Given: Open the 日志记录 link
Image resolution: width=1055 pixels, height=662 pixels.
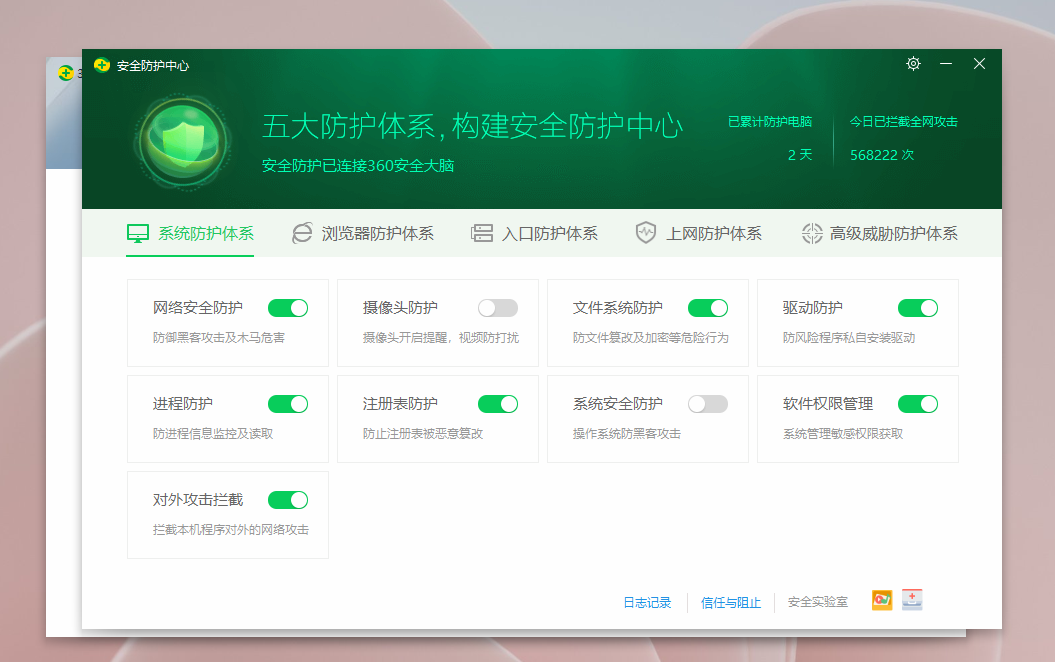Looking at the screenshot, I should [647, 603].
